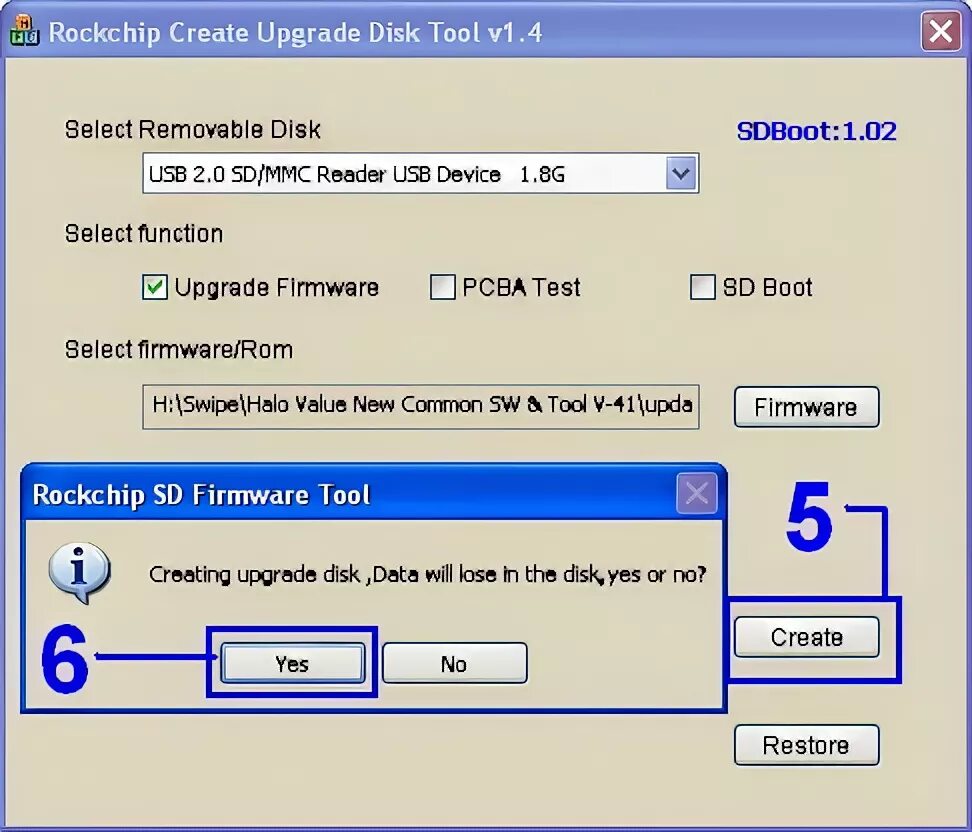This screenshot has width=972, height=832.
Task: Choose No in the Firmware Tool dialog
Action: coord(454,663)
